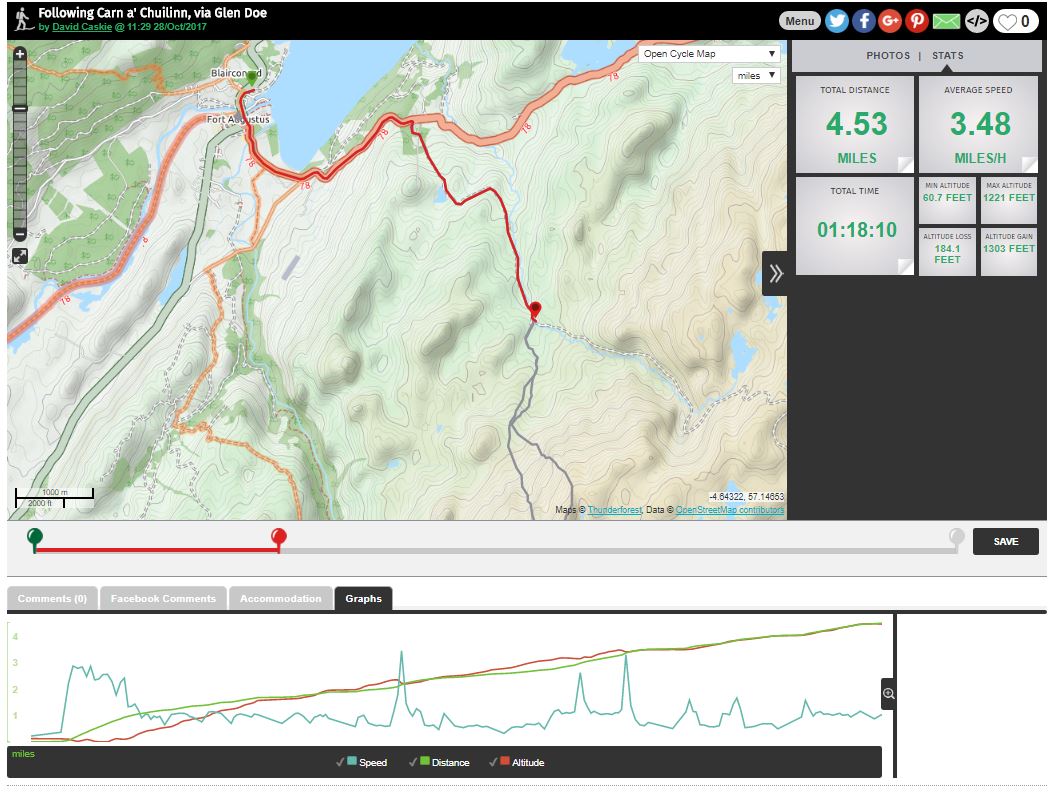Click the graph zoom magnifier icon
This screenshot has height=800, width=1055.
888,693
